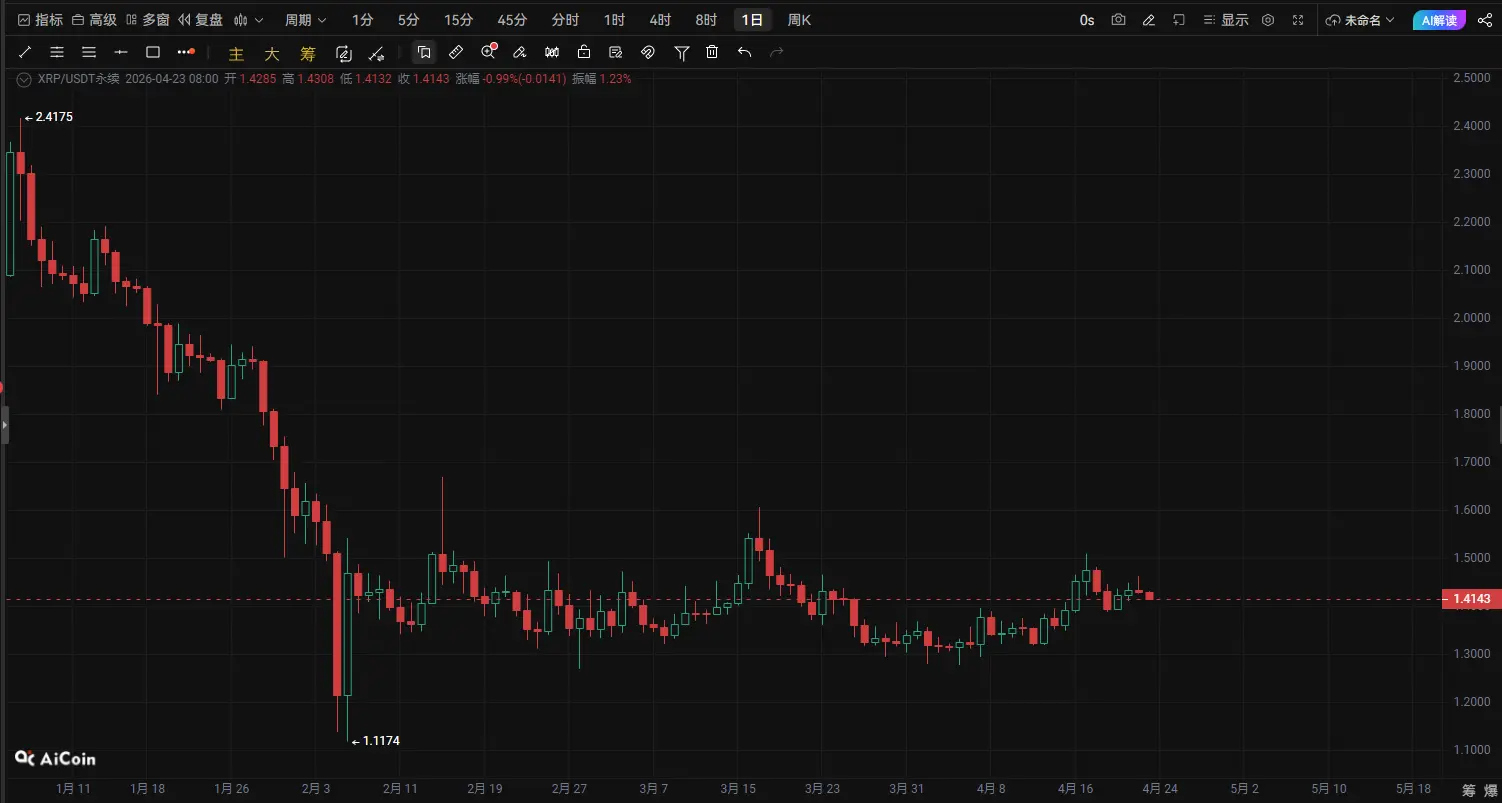This screenshot has height=803, width=1502.
Task: Select the ruler measure tool
Action: [x=456, y=52]
